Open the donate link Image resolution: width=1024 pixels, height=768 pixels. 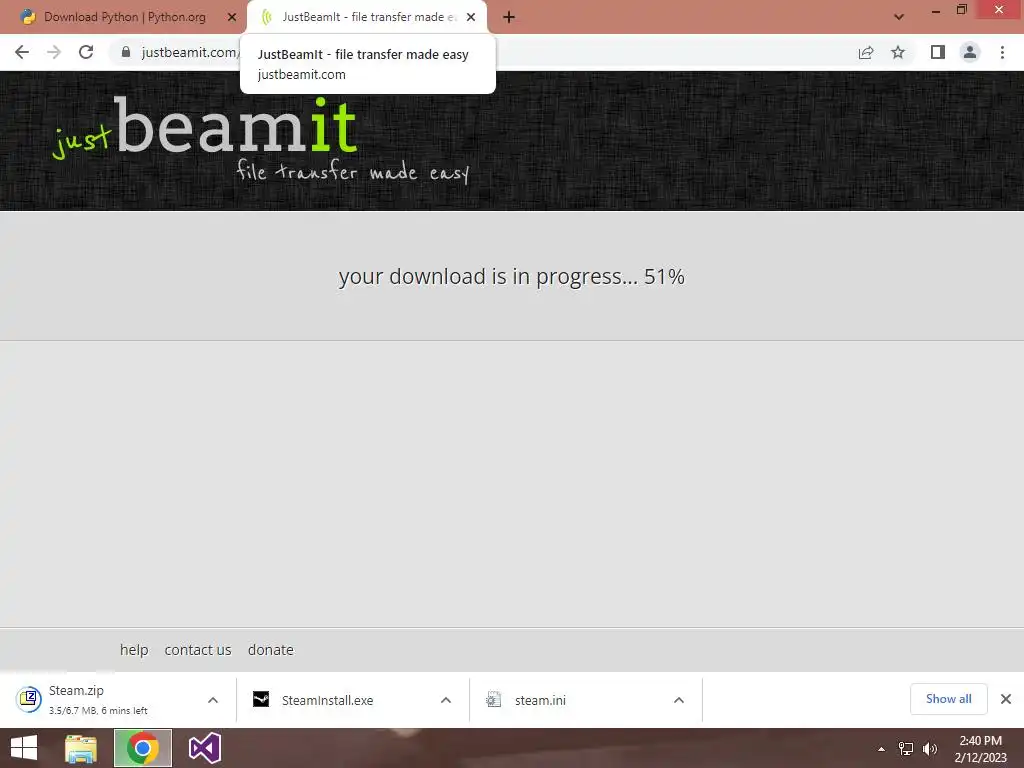[270, 650]
